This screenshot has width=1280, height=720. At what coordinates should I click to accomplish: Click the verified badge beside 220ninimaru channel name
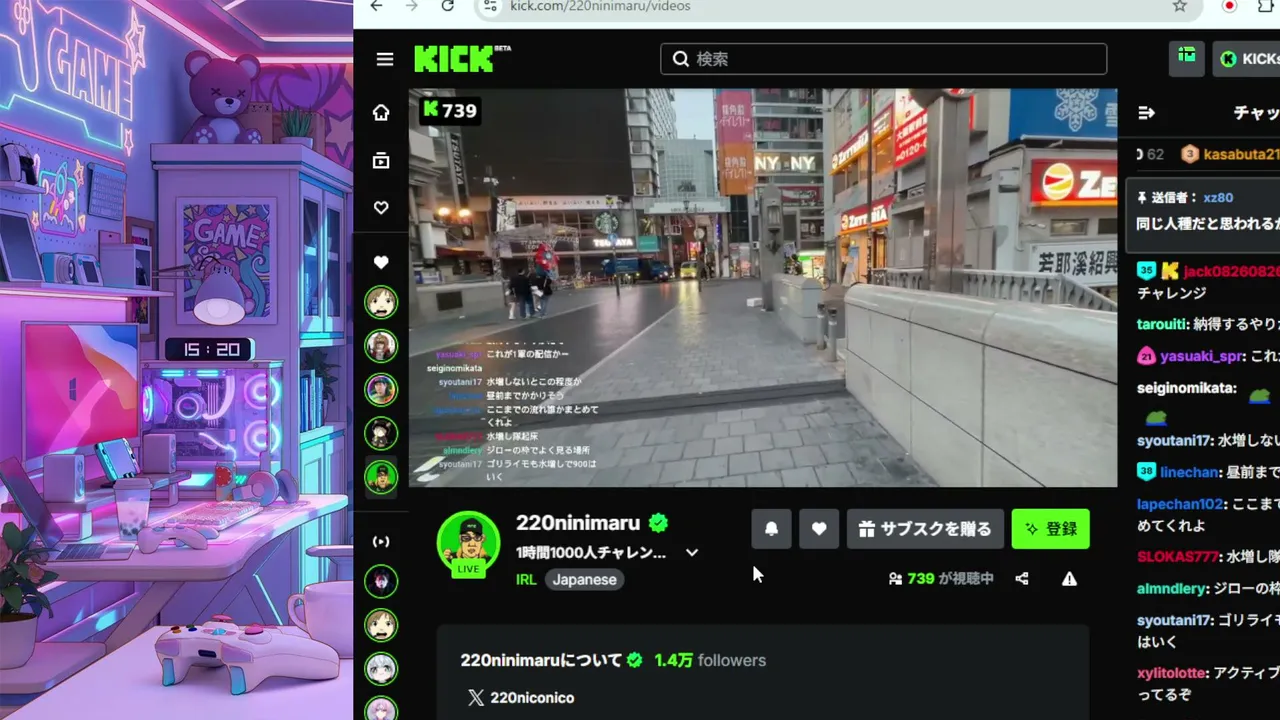point(658,523)
